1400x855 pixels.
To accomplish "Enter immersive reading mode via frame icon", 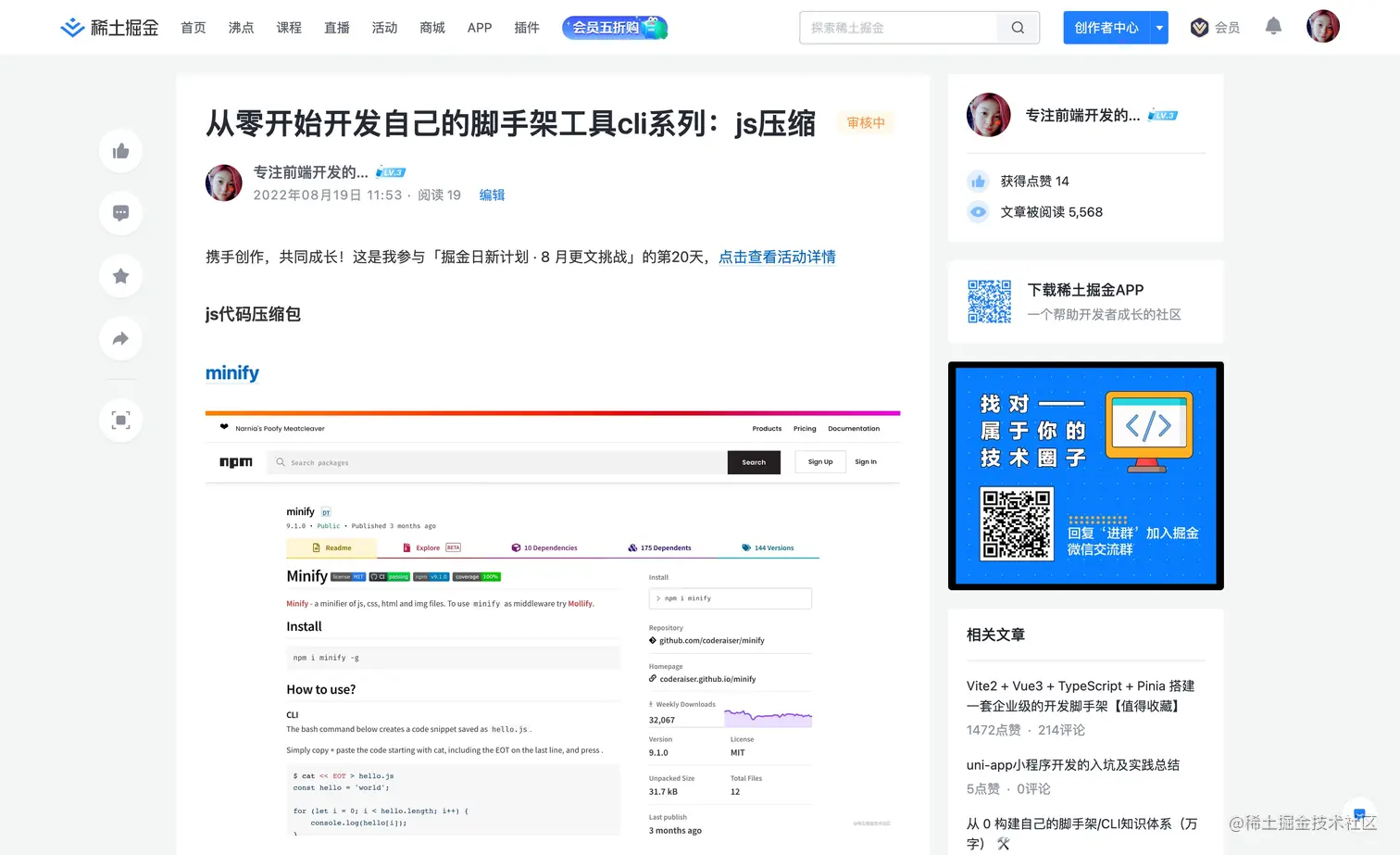I will 120,420.
